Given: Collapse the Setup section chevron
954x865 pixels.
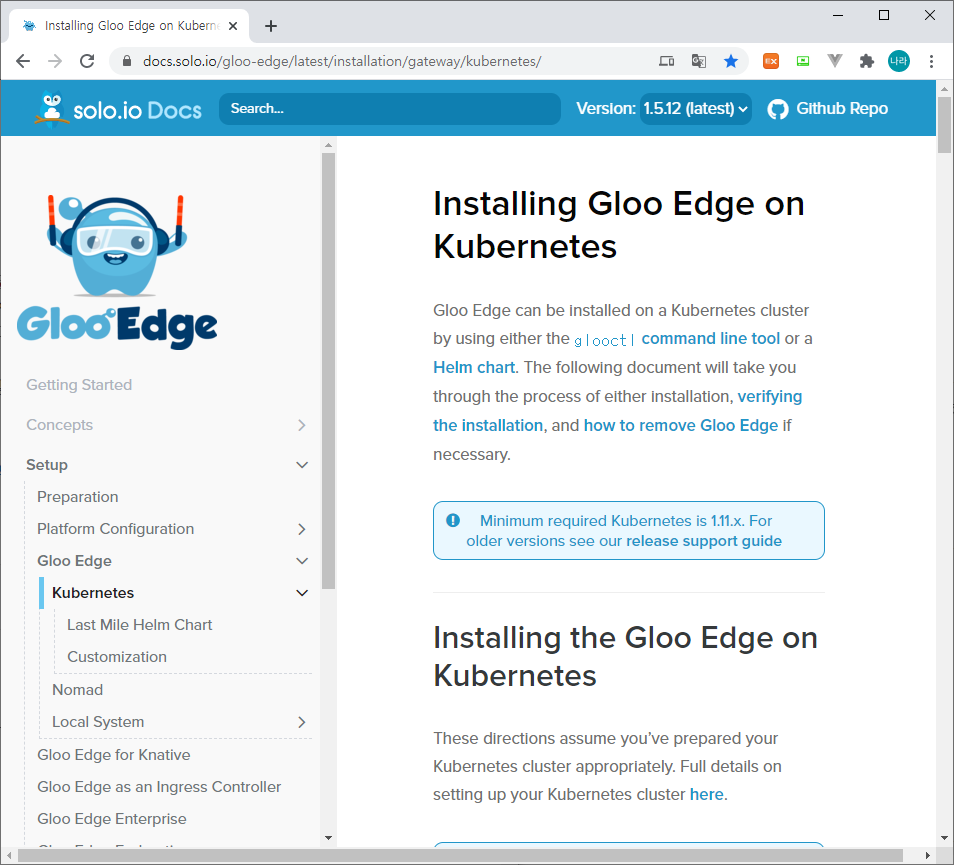Looking at the screenshot, I should tap(302, 465).
